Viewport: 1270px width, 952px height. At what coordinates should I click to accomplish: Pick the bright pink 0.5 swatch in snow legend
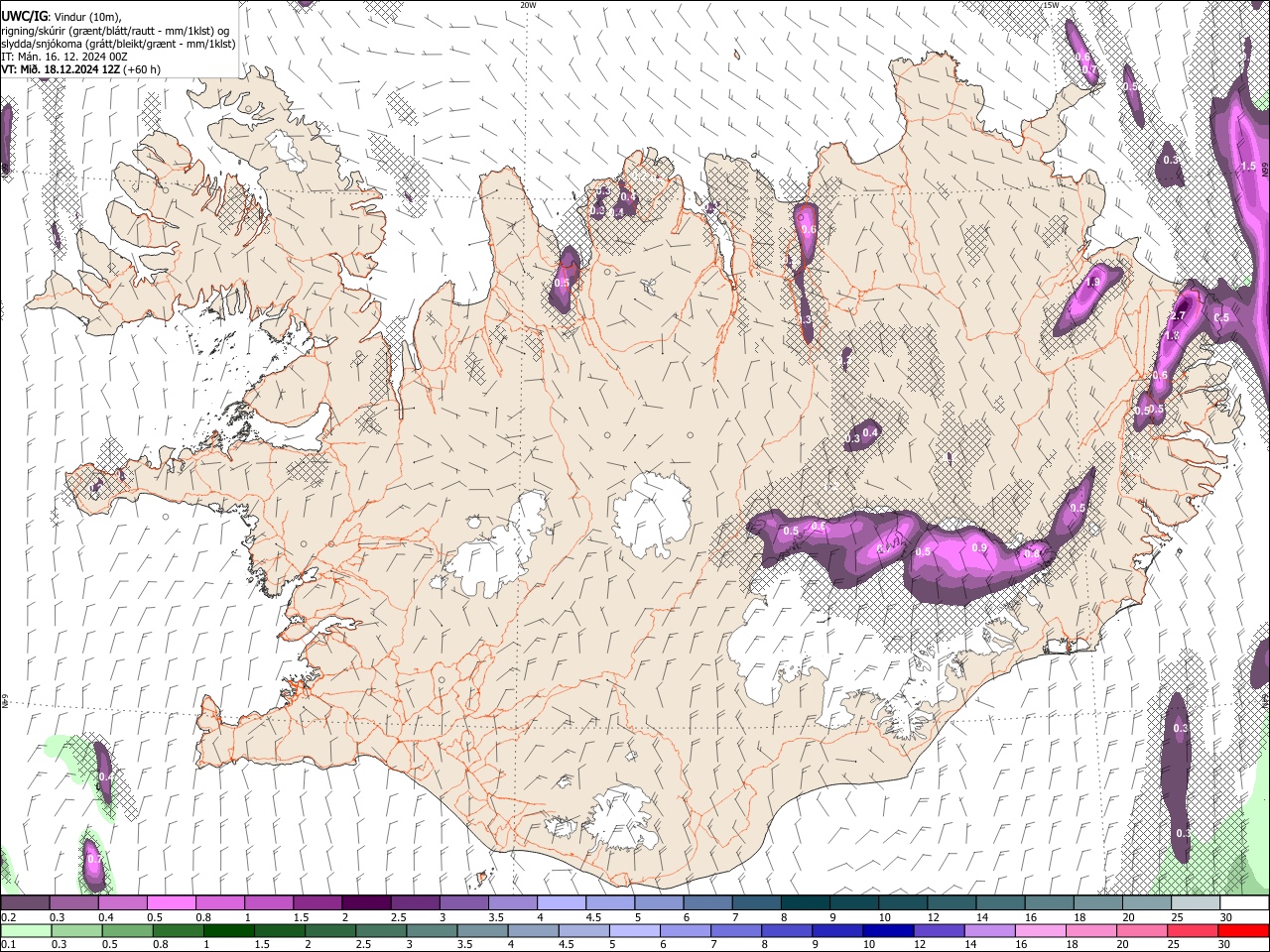[172, 903]
